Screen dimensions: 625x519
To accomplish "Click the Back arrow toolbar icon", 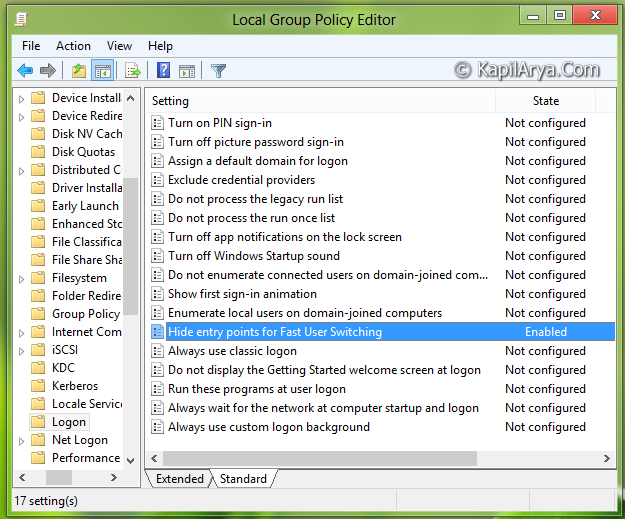I will point(25,70).
